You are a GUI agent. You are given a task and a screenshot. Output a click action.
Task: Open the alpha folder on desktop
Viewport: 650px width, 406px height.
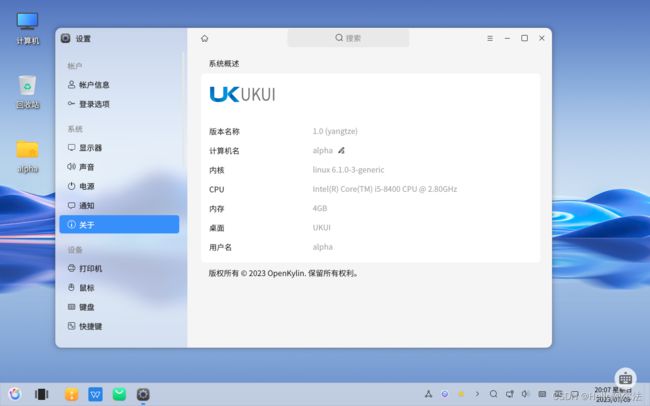pos(28,157)
